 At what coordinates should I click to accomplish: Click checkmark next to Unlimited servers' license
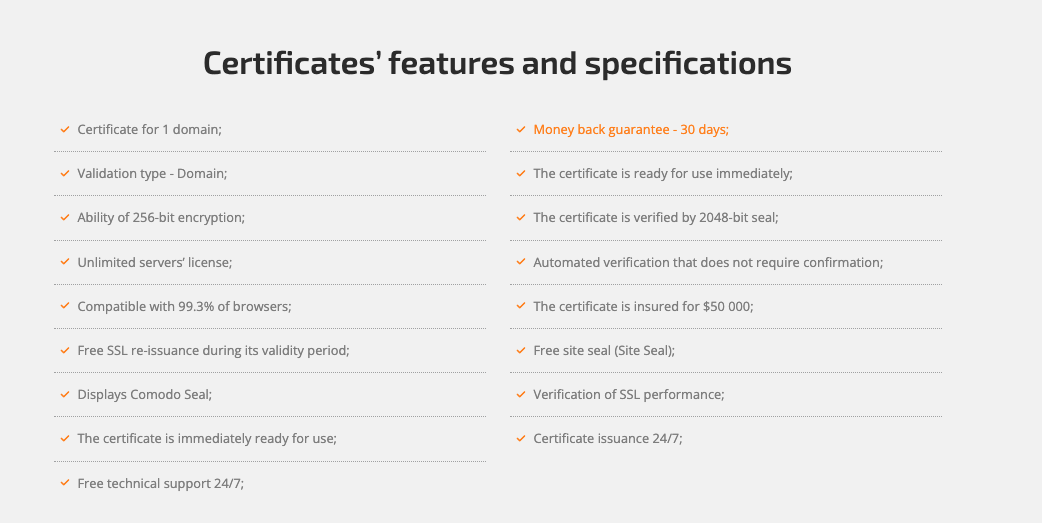(64, 262)
